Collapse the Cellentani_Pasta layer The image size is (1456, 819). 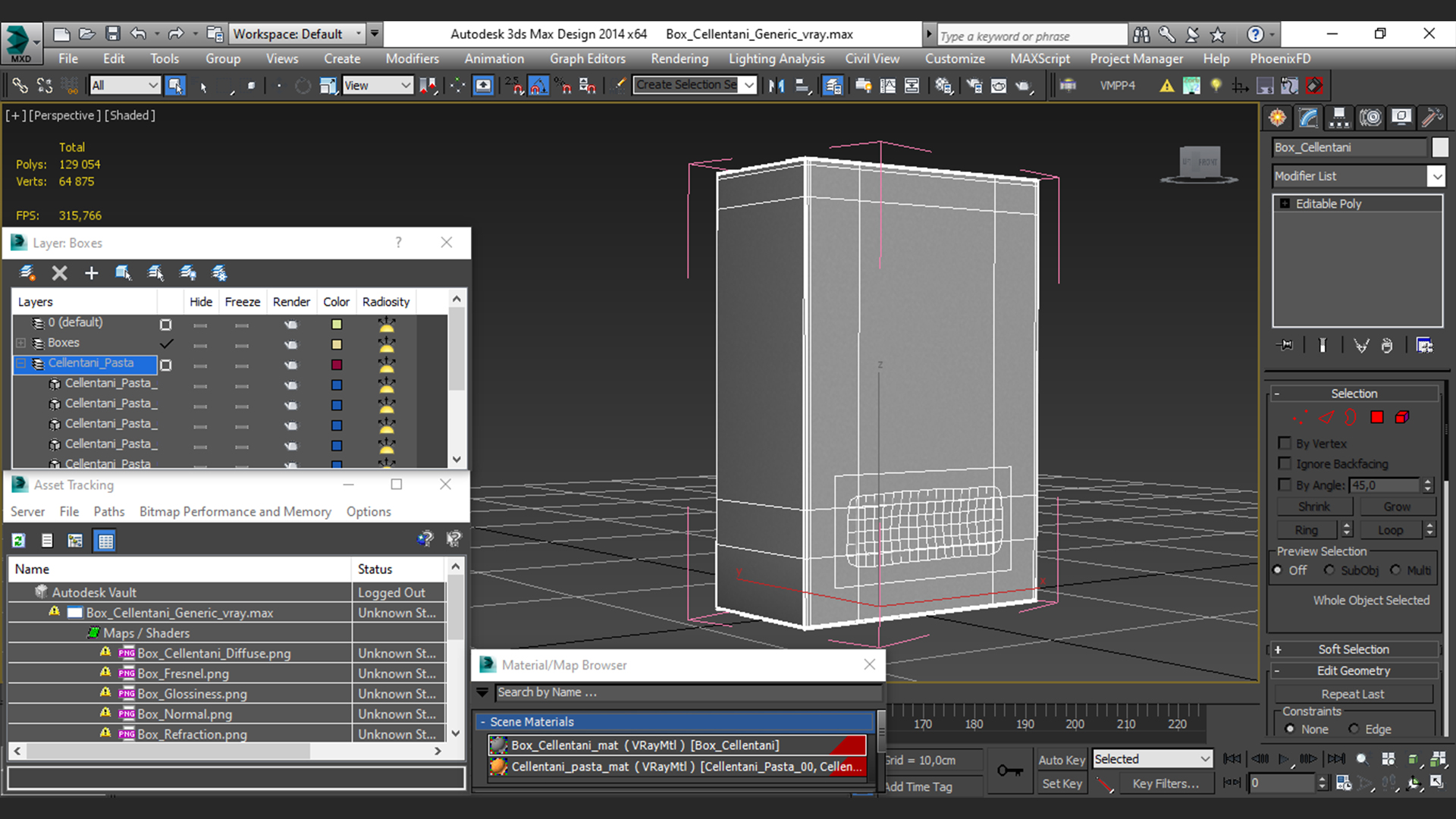coord(21,364)
